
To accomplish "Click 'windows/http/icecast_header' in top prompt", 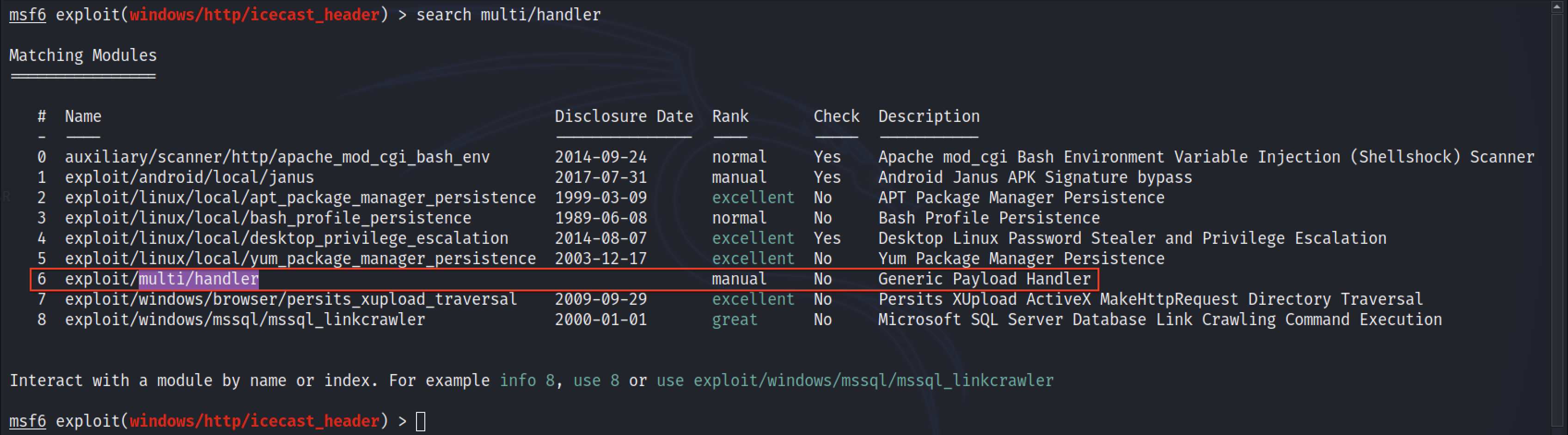I will (x=254, y=15).
